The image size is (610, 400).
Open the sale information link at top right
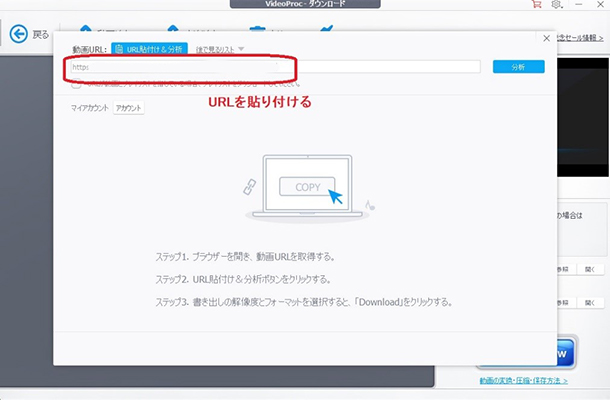[x=580, y=38]
